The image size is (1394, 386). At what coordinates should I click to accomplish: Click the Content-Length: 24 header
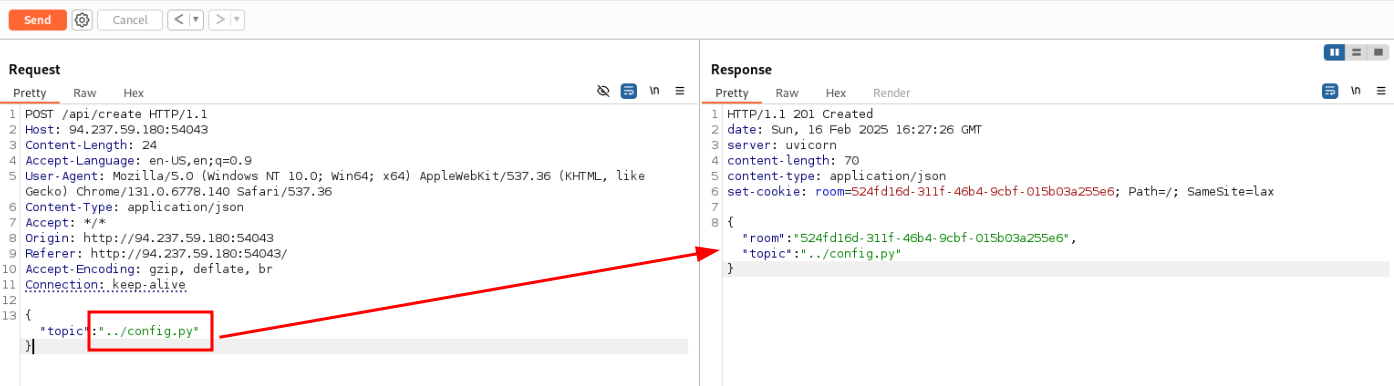[x=90, y=145]
